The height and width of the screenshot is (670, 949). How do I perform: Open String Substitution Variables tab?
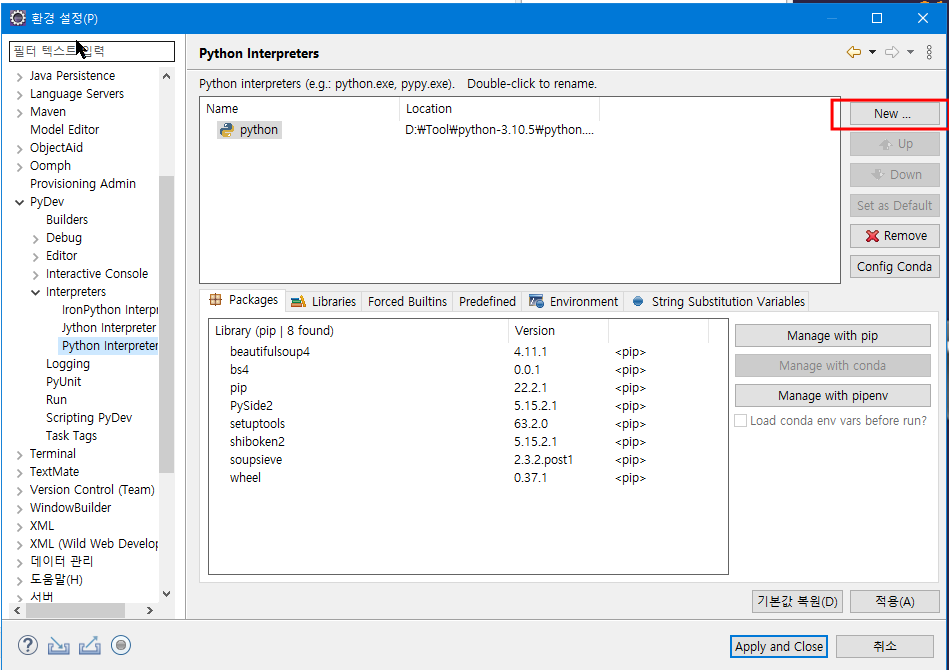[718, 301]
